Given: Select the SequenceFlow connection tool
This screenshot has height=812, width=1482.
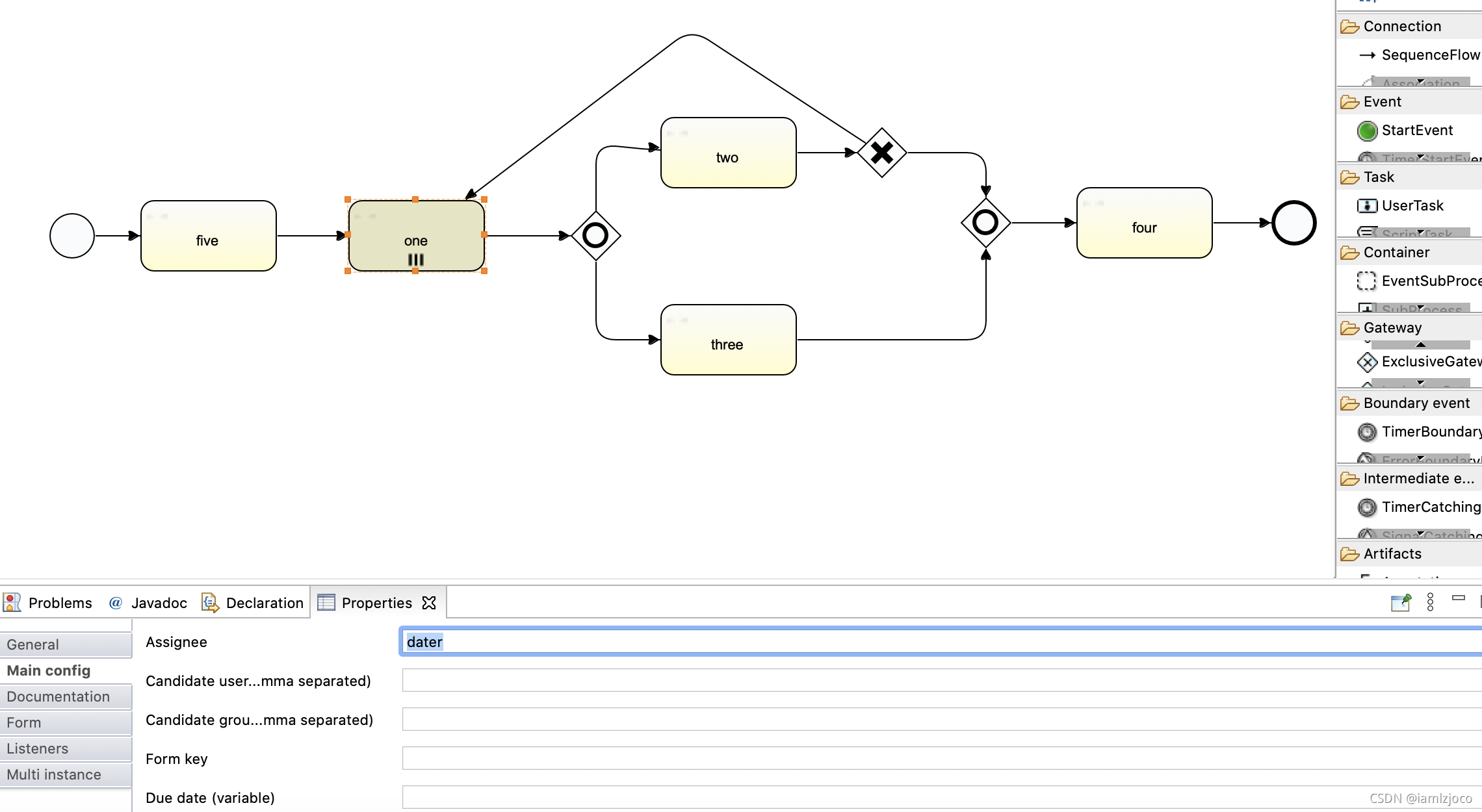Looking at the screenshot, I should click(1429, 55).
